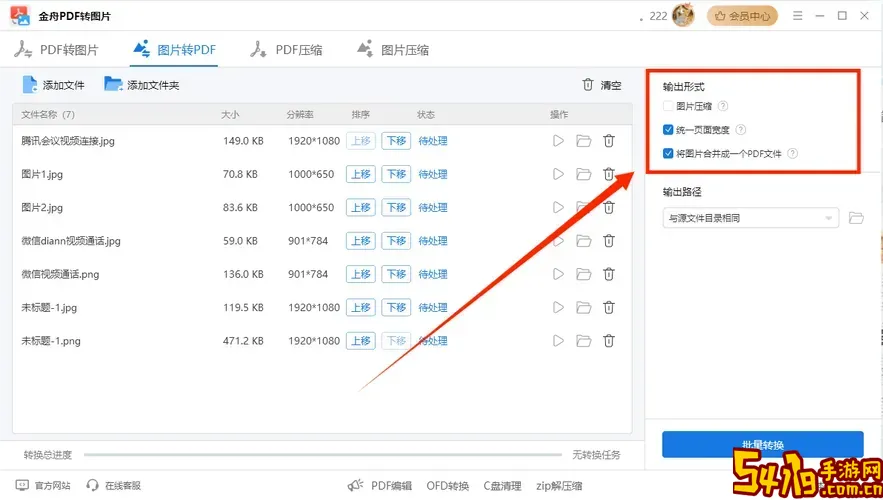Preview 未标题-1.jpg with the play icon
Screen dimensions: 883x500
pos(558,307)
